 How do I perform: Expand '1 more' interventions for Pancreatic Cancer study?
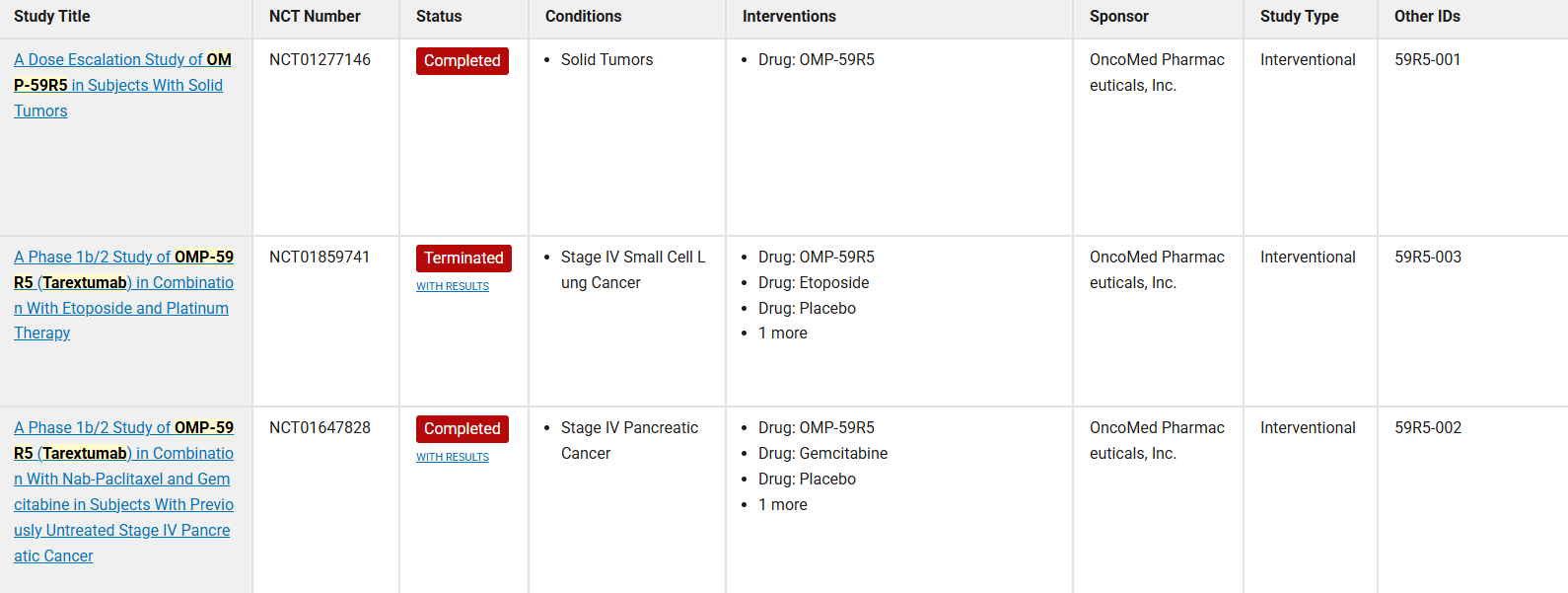pos(783,505)
